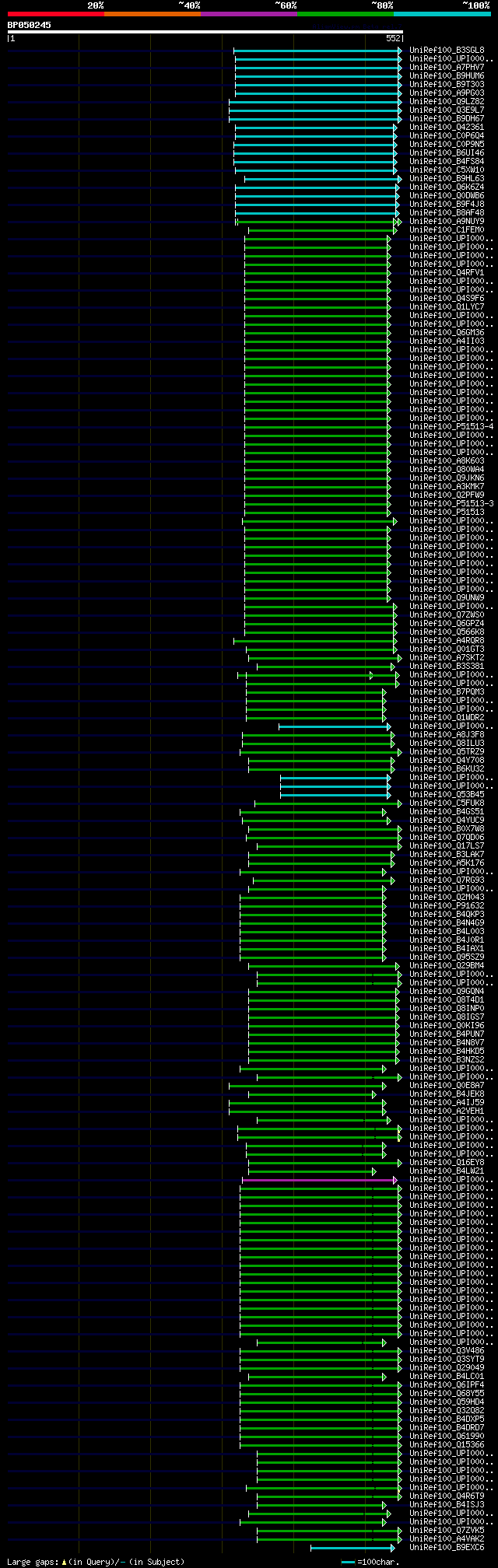Viewport: 498px width, 1568px height.
Task: Click the white query sequence bar
Action: point(205,33)
